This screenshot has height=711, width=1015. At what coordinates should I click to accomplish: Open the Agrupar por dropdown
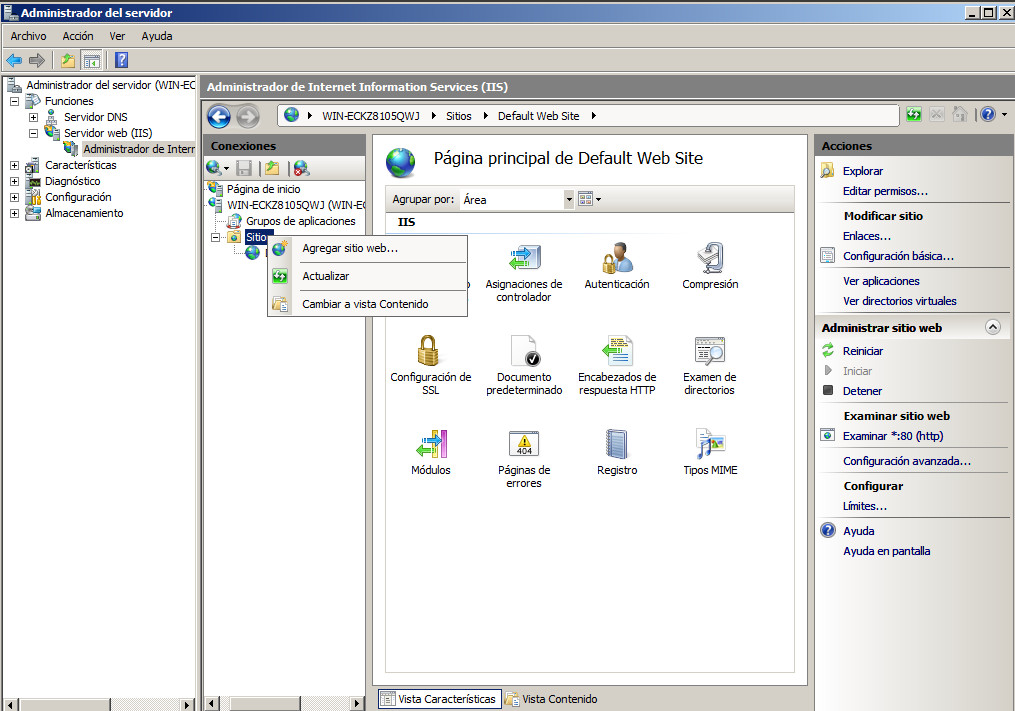click(x=569, y=200)
